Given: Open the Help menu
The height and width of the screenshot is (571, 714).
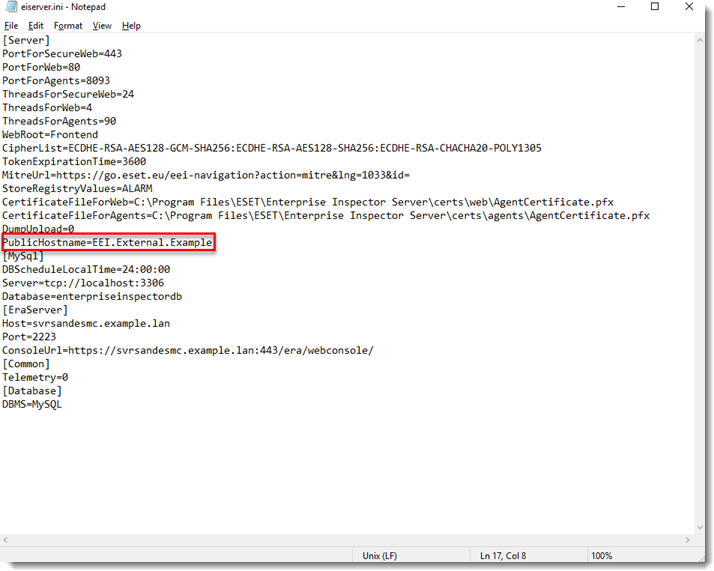Looking at the screenshot, I should tap(131, 26).
